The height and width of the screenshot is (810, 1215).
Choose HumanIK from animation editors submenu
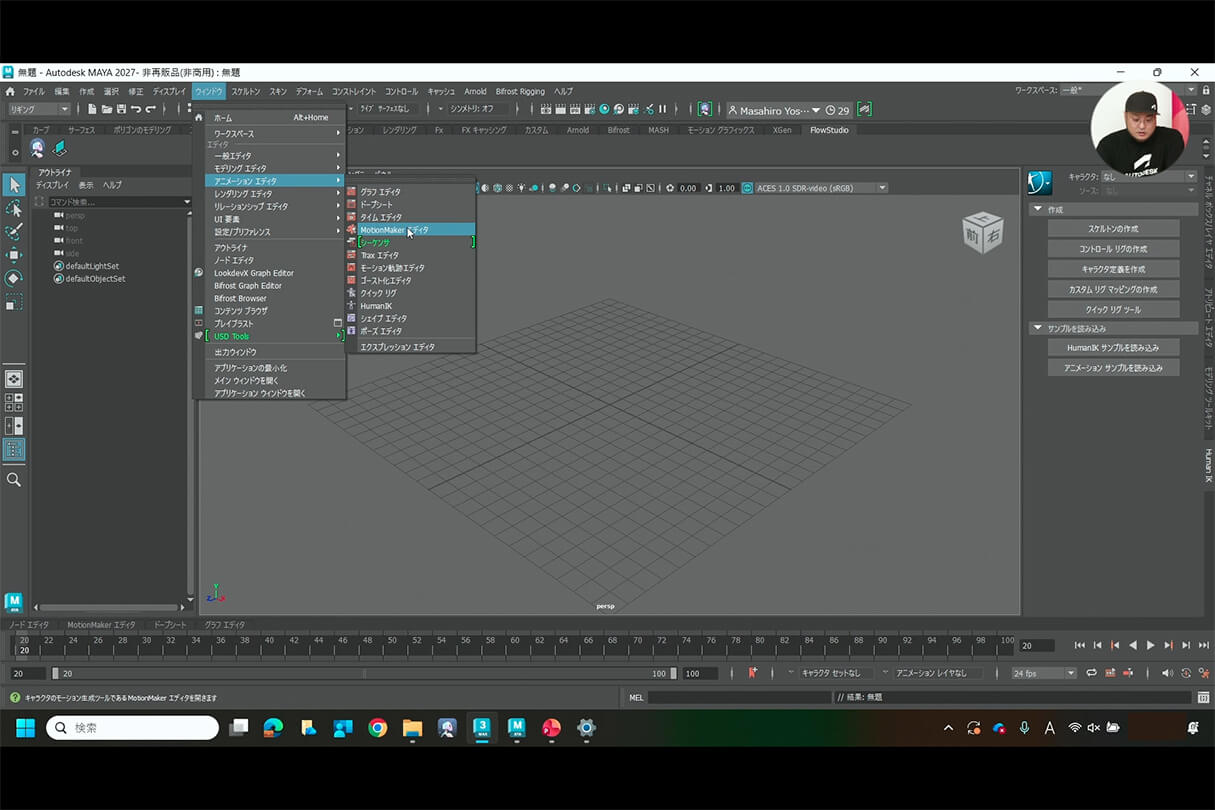pos(411,306)
